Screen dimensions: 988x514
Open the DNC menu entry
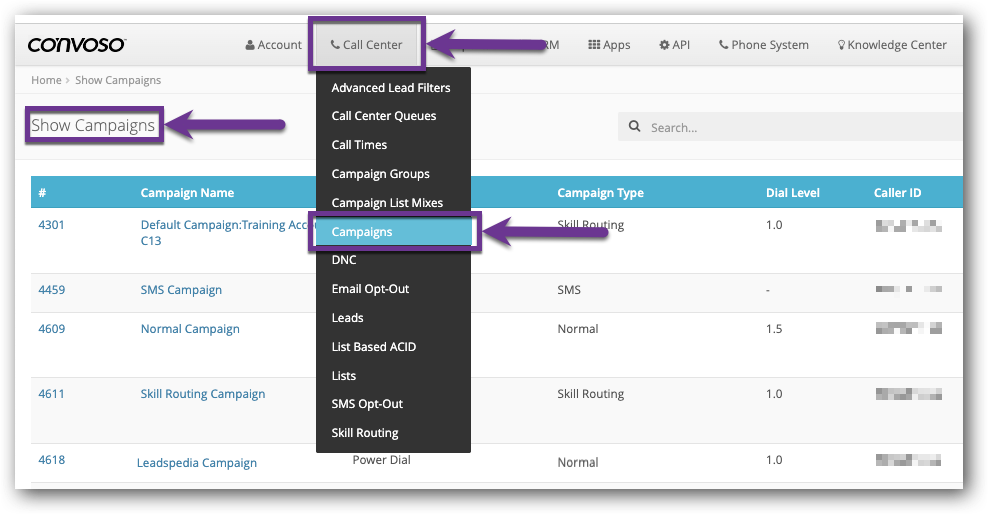pyautogui.click(x=344, y=260)
